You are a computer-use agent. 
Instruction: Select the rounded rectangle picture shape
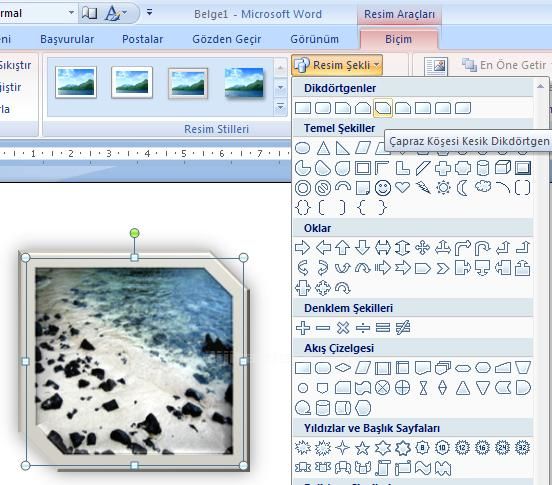pos(323,108)
